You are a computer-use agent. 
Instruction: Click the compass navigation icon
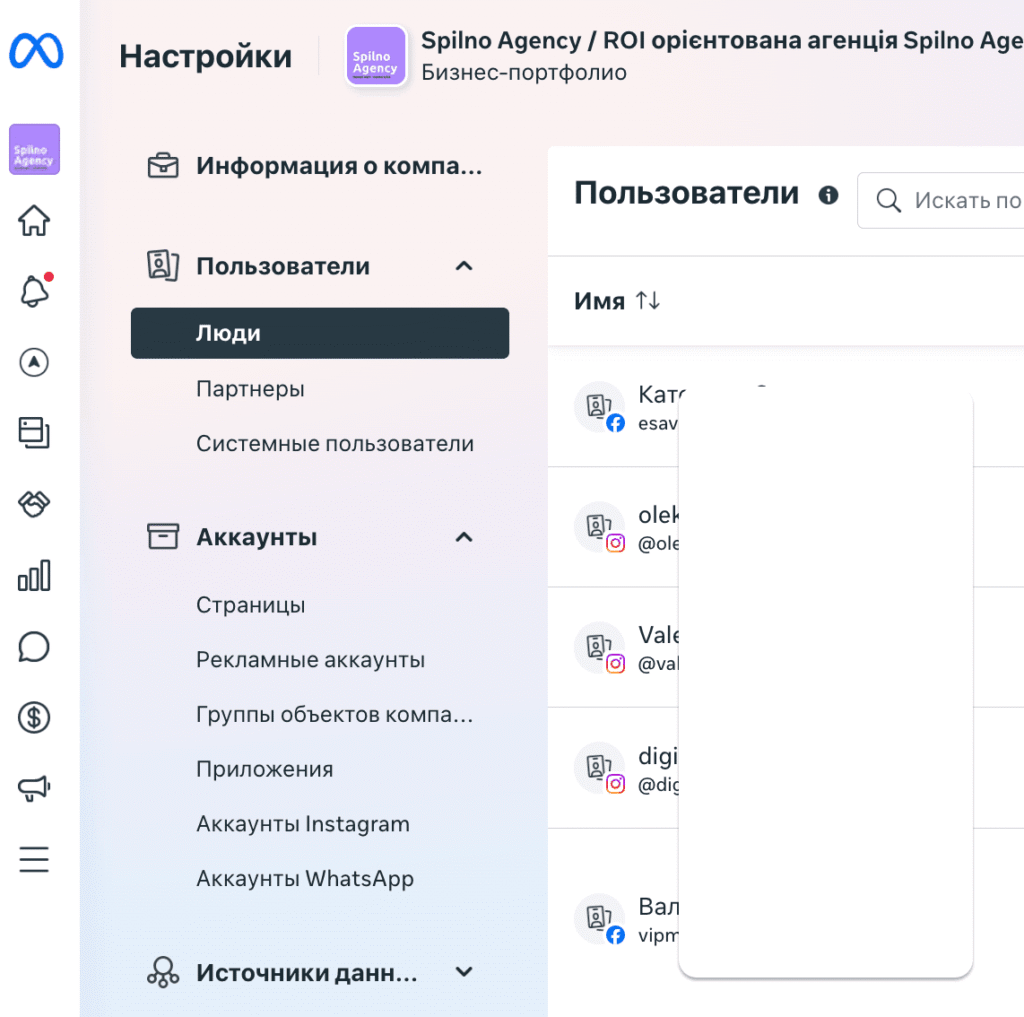tap(34, 363)
